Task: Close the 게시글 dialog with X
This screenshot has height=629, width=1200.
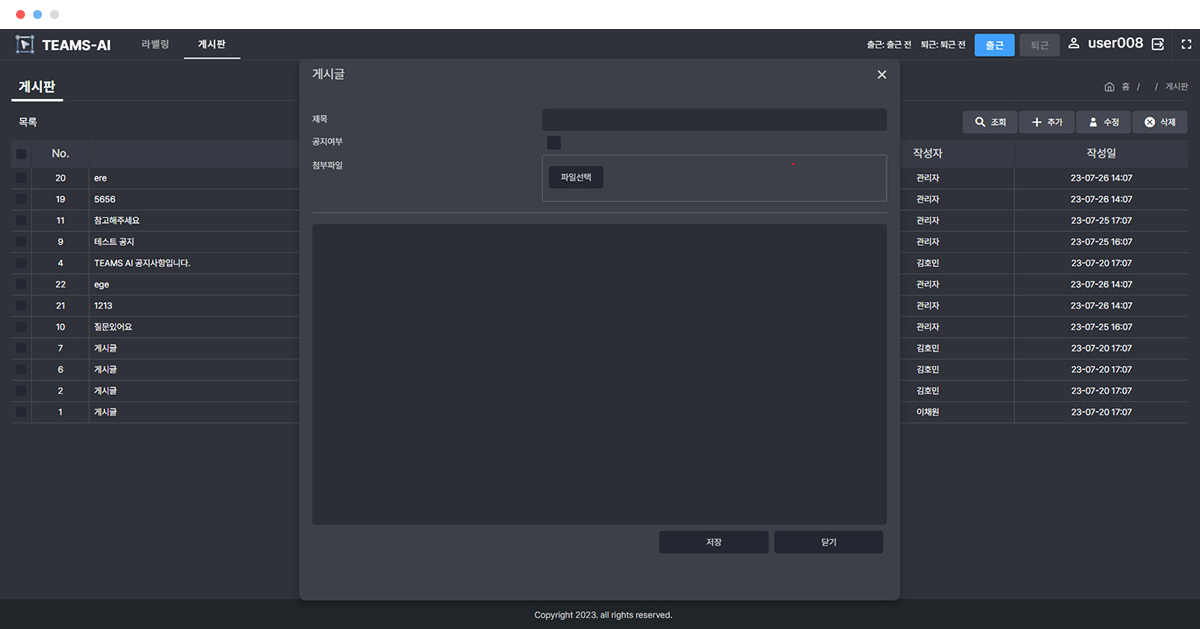Action: click(x=881, y=75)
